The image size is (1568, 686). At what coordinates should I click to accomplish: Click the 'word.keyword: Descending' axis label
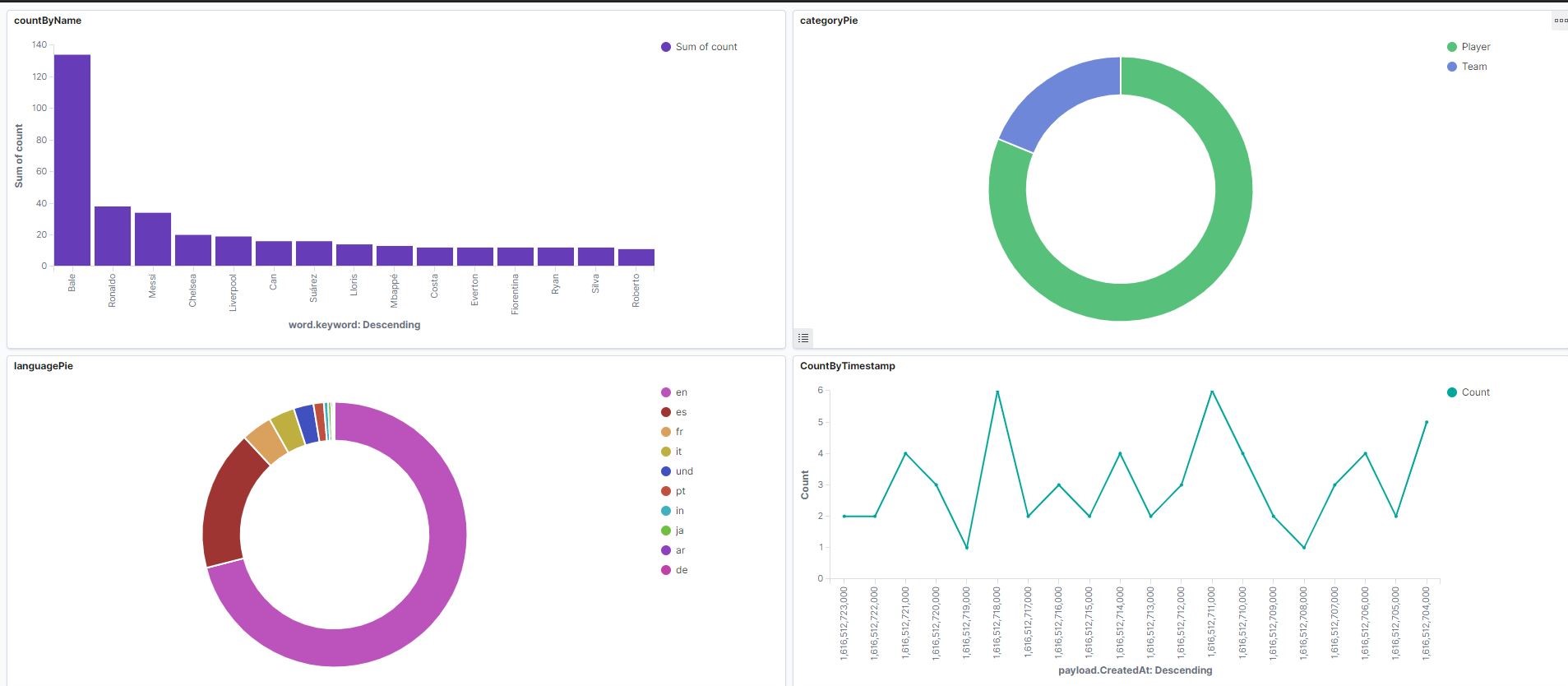tap(354, 325)
